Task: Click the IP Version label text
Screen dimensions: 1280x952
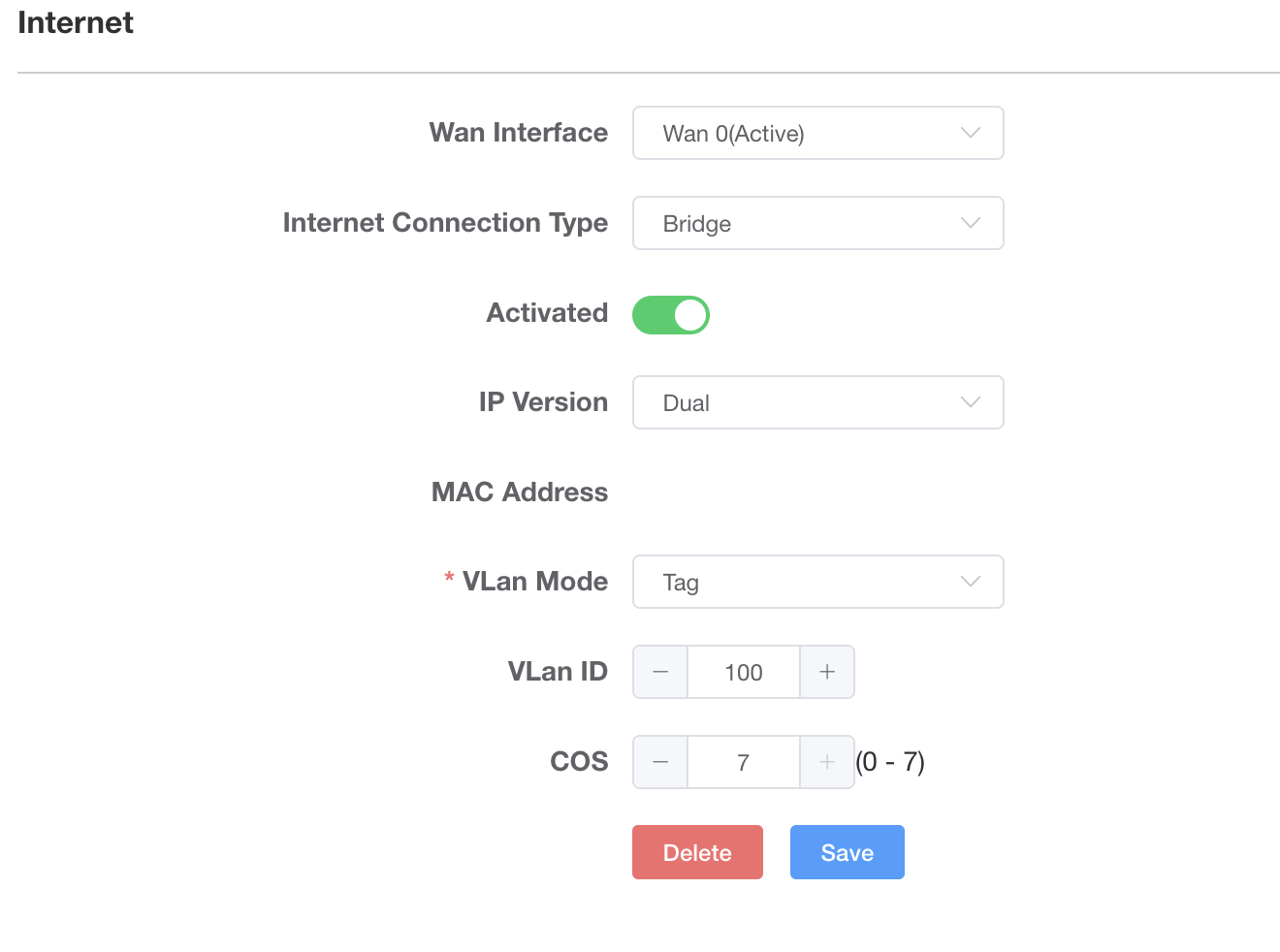Action: point(543,402)
